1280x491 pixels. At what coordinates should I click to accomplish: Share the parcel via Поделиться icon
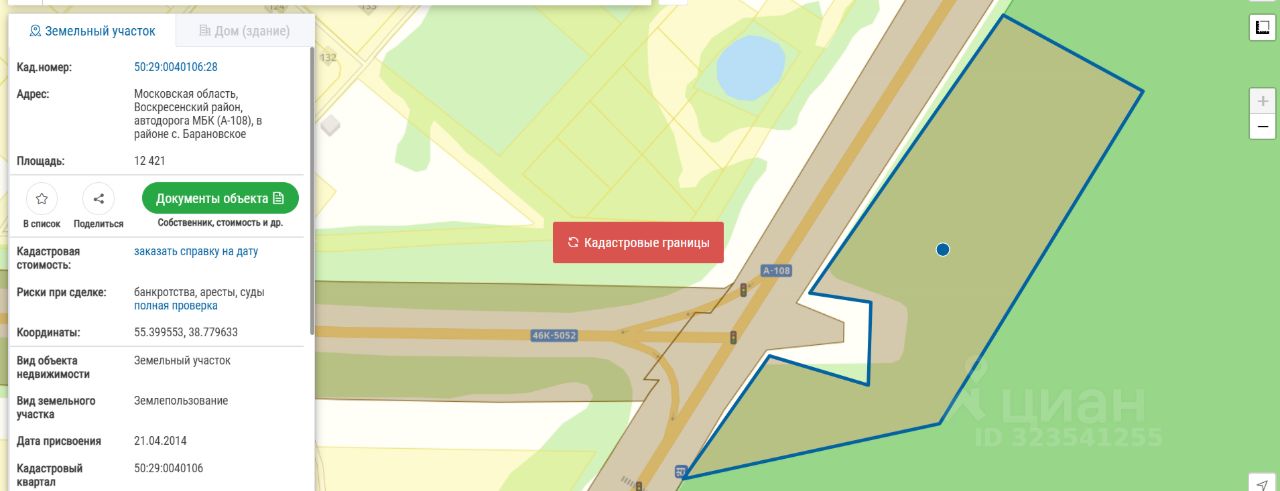tap(98, 198)
